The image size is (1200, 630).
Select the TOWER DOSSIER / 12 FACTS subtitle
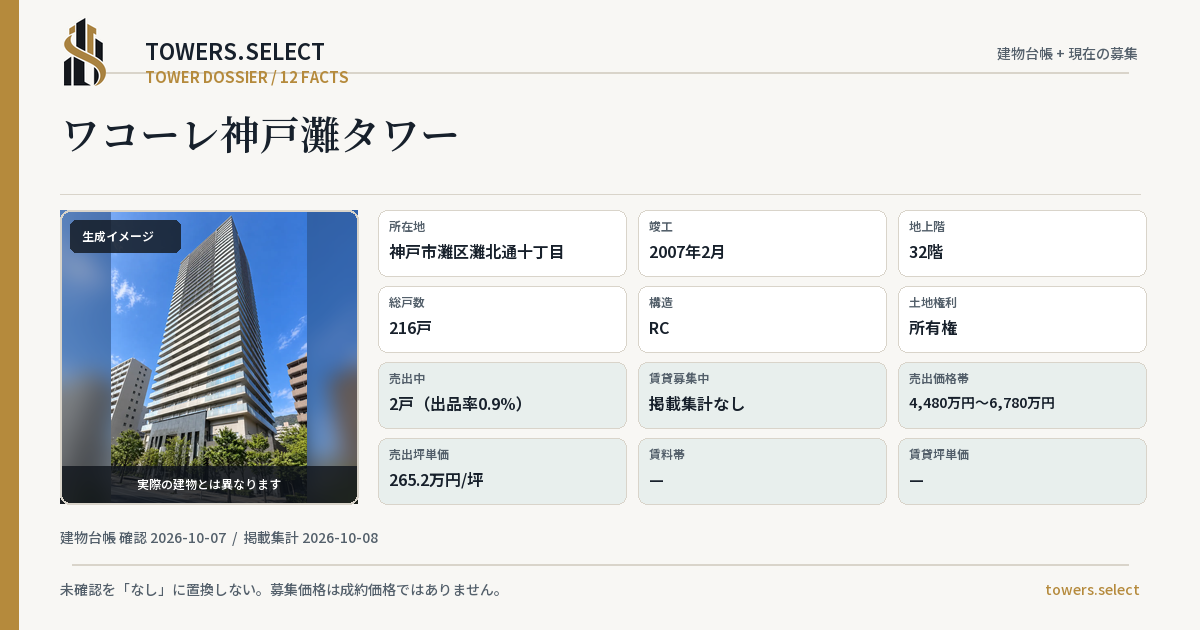tap(247, 77)
